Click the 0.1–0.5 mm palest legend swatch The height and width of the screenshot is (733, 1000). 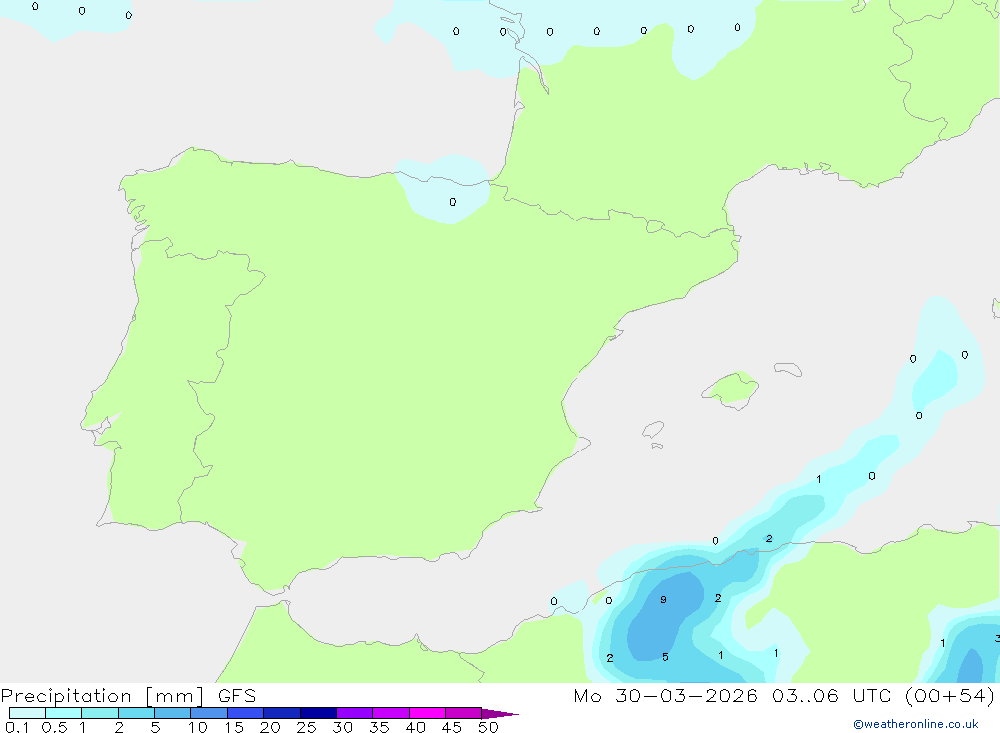[x=27, y=713]
